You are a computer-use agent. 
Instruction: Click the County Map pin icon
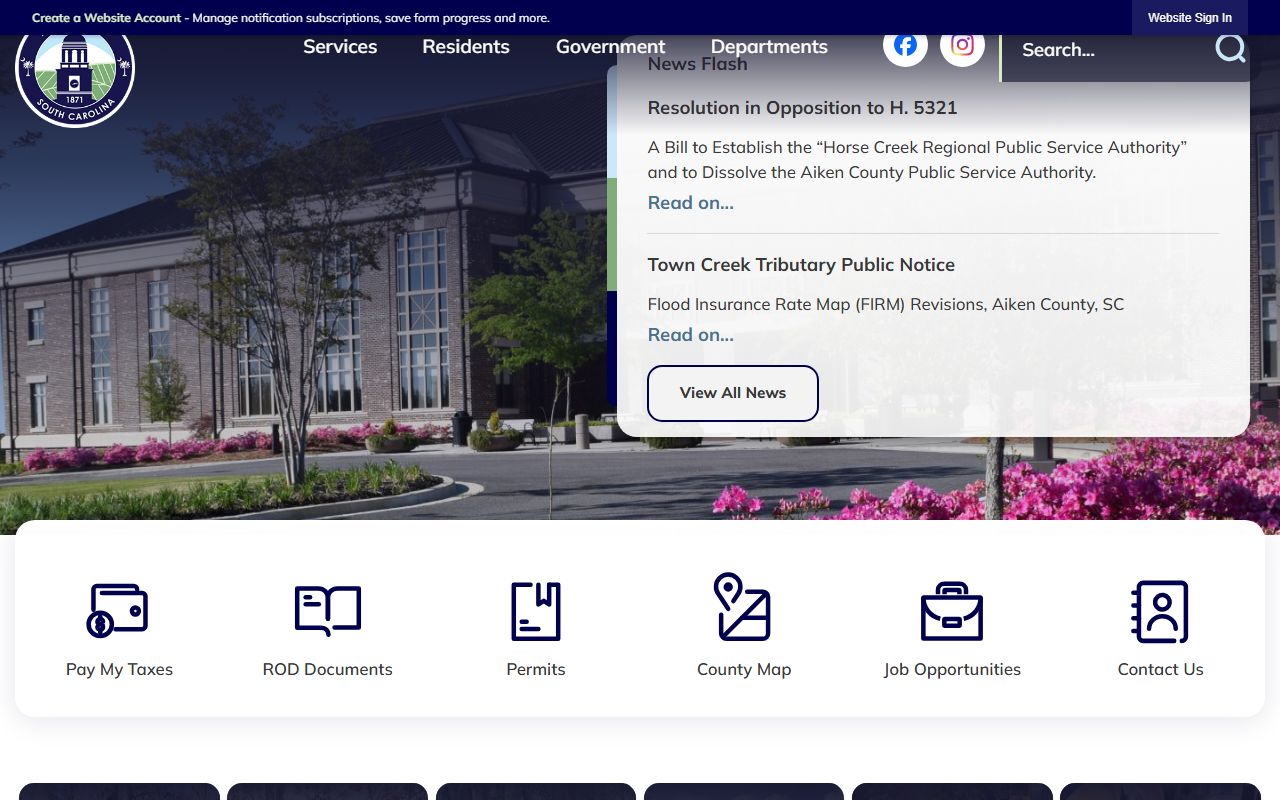pyautogui.click(x=743, y=607)
